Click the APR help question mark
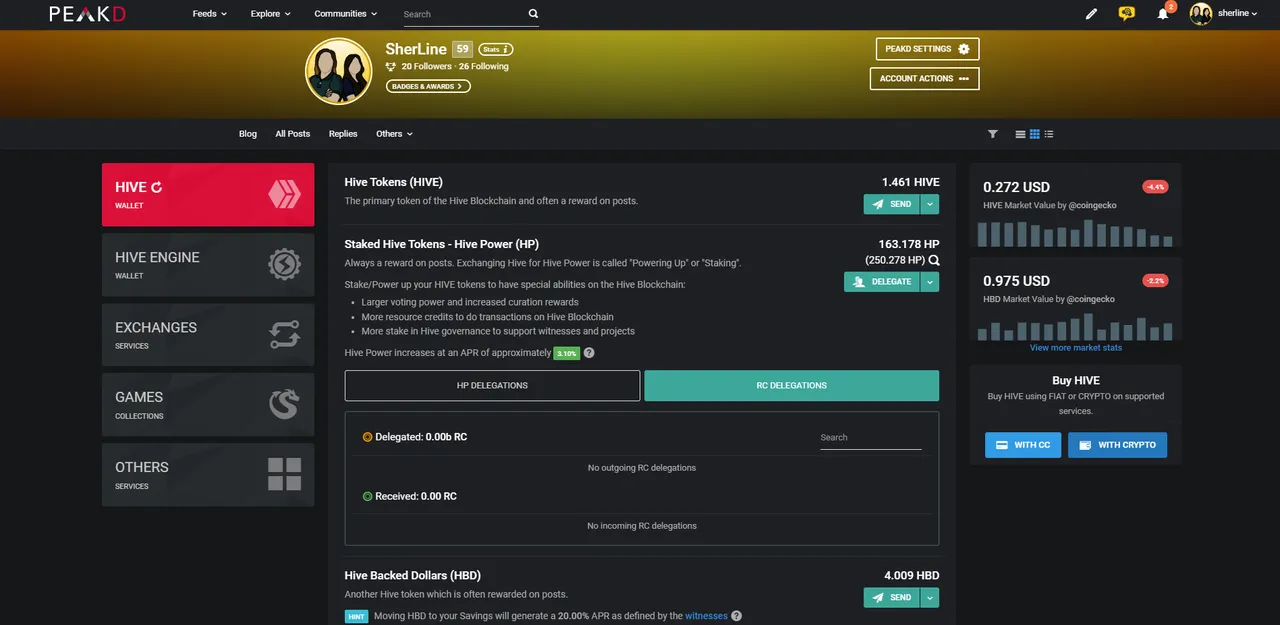Screen dimensions: 1280x625 589,353
